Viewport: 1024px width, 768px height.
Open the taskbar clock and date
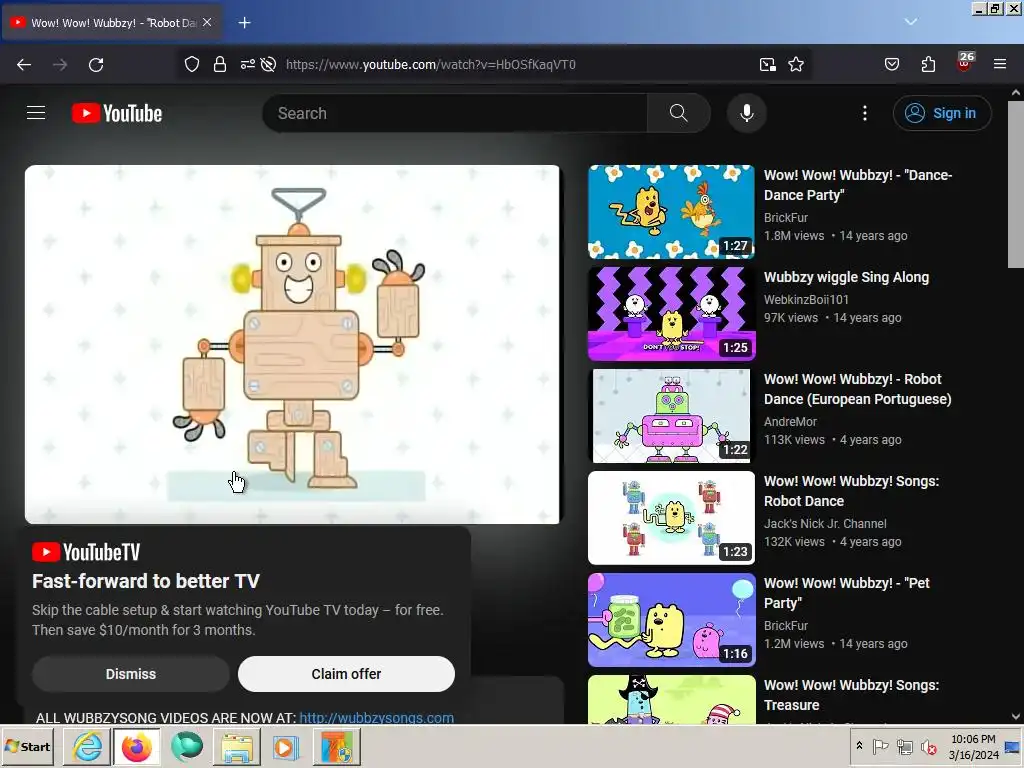(x=973, y=746)
